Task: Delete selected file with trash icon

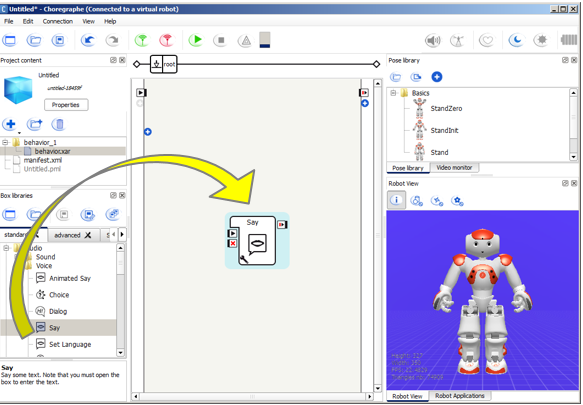Action: 58,124
